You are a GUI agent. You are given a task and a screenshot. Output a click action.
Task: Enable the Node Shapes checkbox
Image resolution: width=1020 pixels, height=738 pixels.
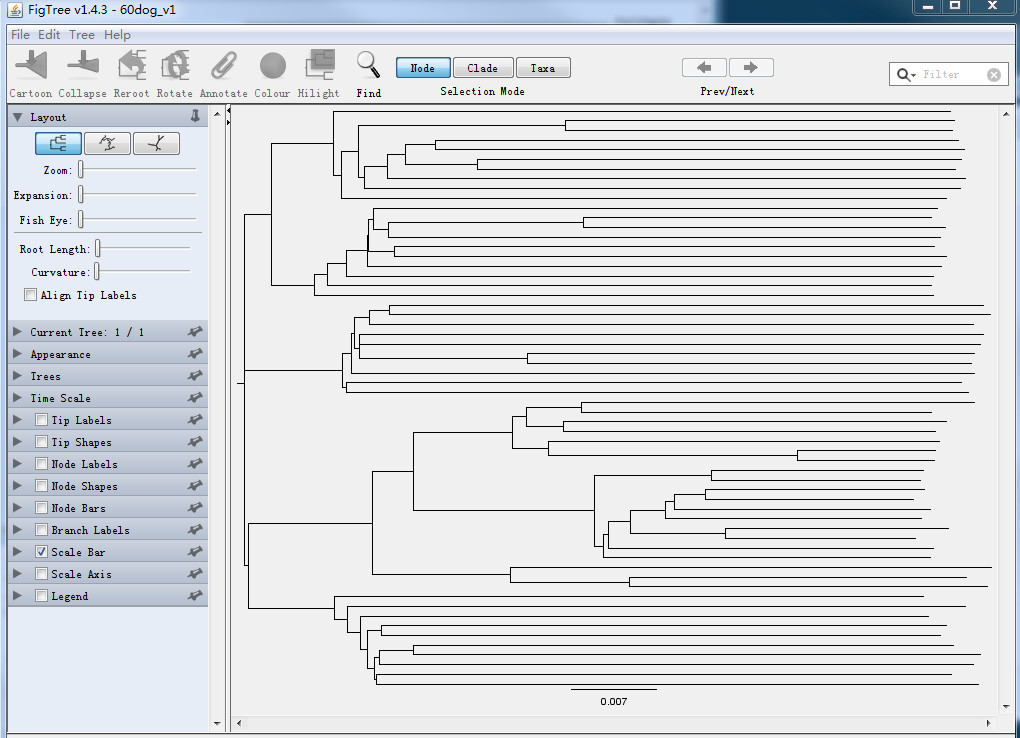click(x=41, y=485)
